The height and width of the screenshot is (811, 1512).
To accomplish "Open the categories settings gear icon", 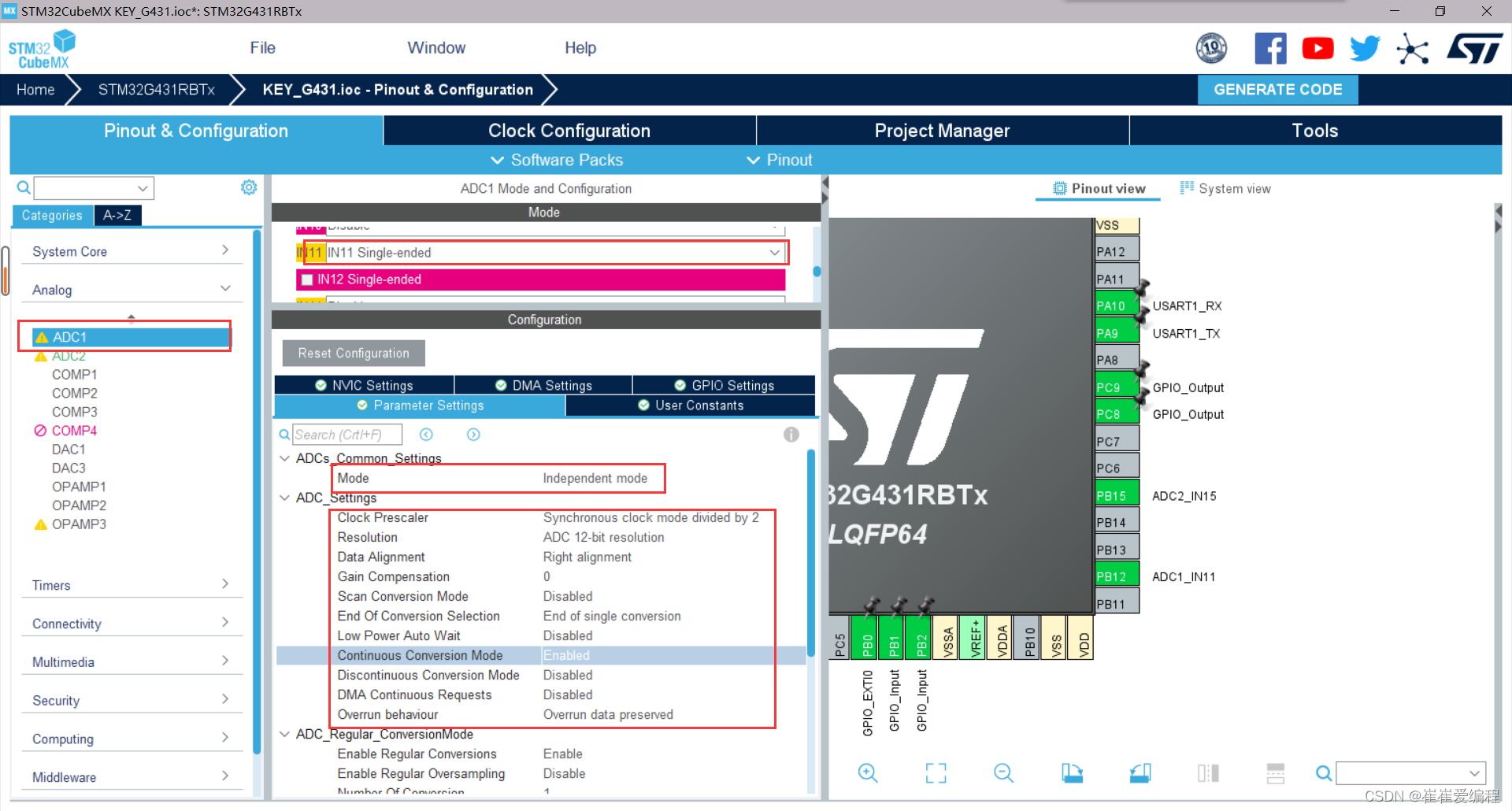I will tap(249, 187).
